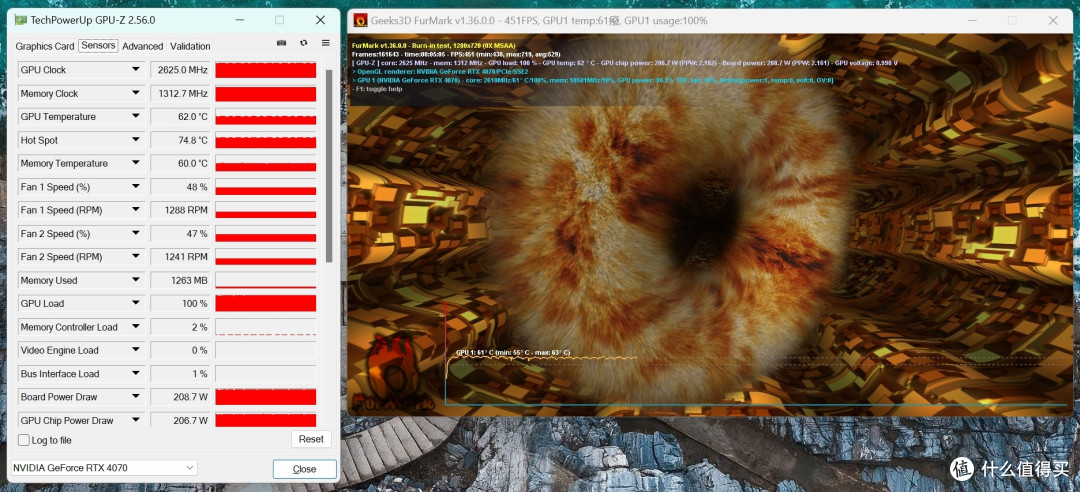Click the 2625.0 MHz value field
Viewport: 1080px width, 492px height.
tap(180, 70)
